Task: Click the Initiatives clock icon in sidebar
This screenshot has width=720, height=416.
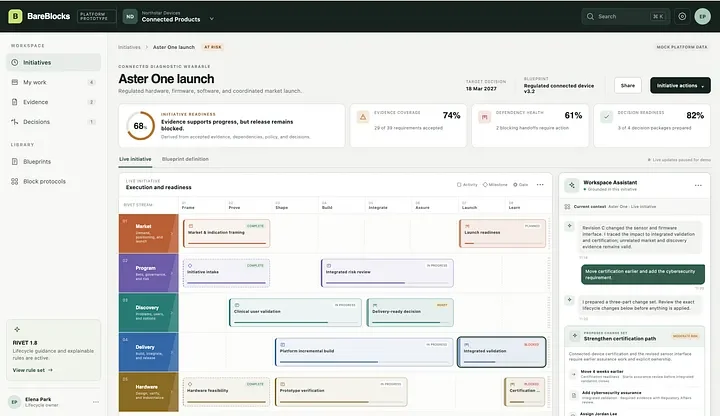Action: pyautogui.click(x=15, y=62)
